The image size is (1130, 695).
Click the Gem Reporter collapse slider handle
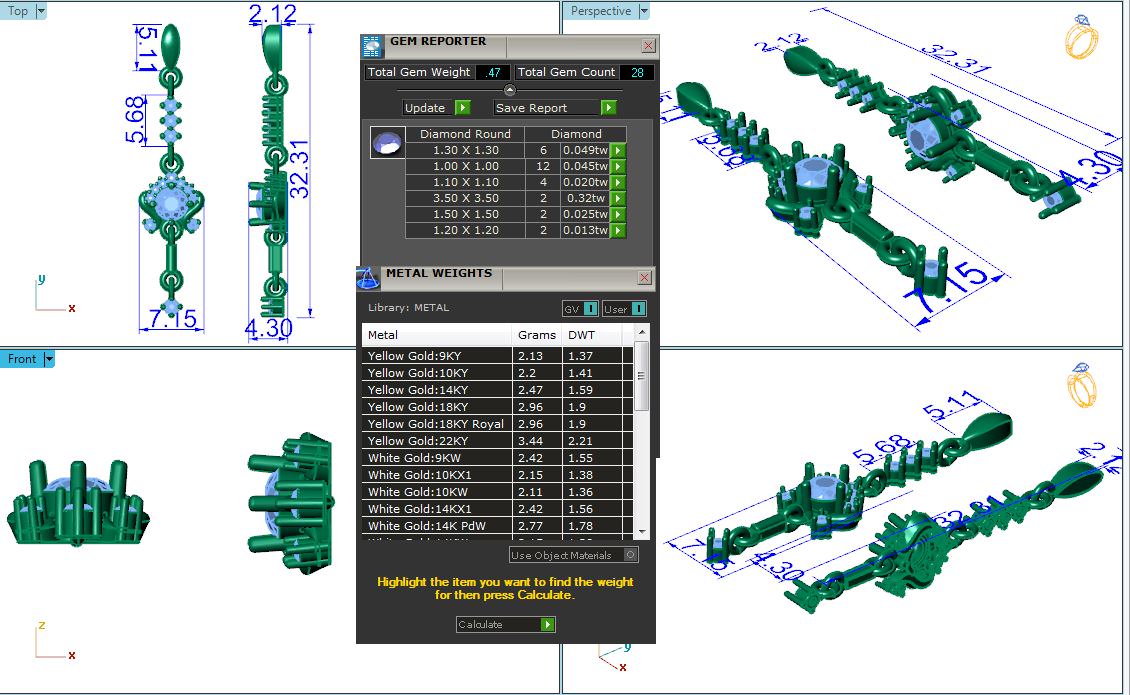point(509,90)
